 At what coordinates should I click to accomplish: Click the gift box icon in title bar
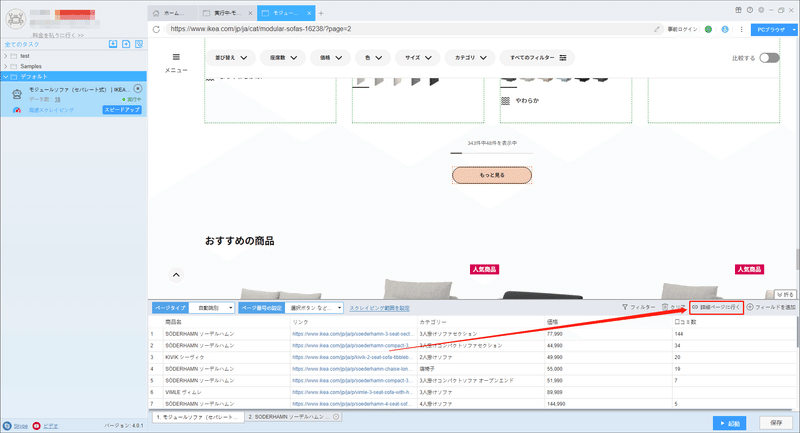pos(738,10)
